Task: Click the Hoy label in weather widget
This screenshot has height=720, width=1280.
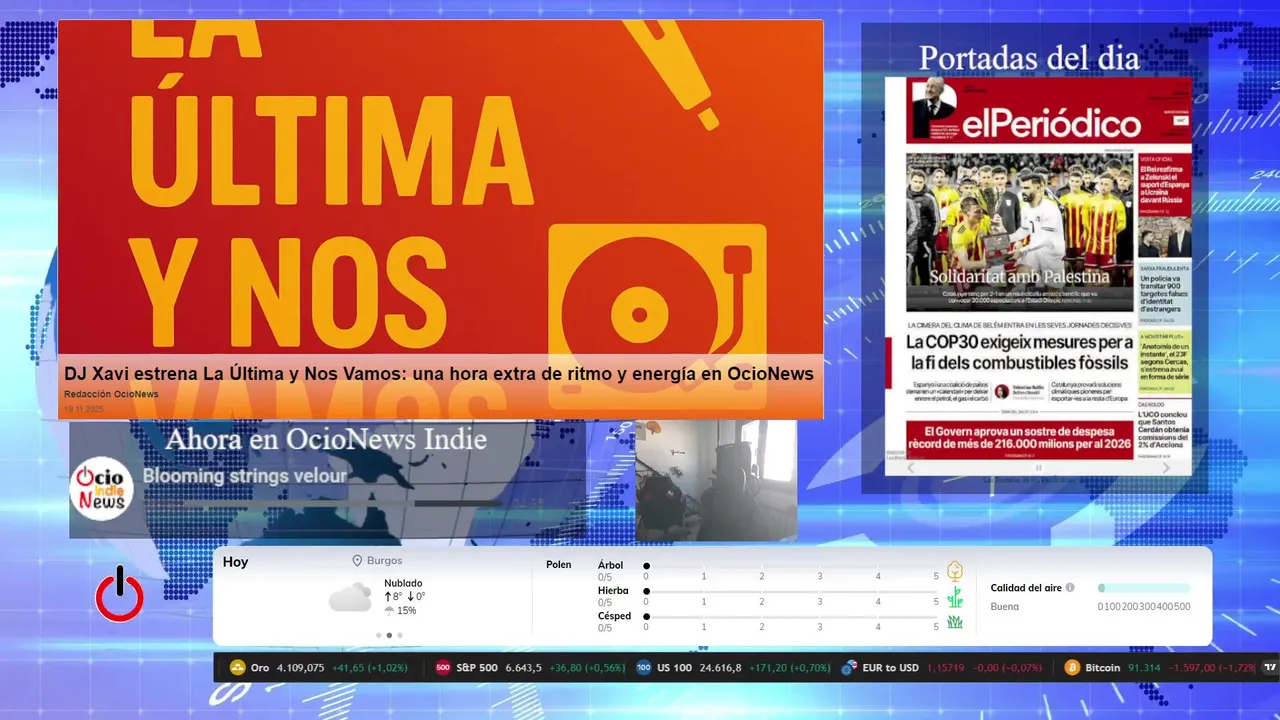Action: [x=236, y=562]
